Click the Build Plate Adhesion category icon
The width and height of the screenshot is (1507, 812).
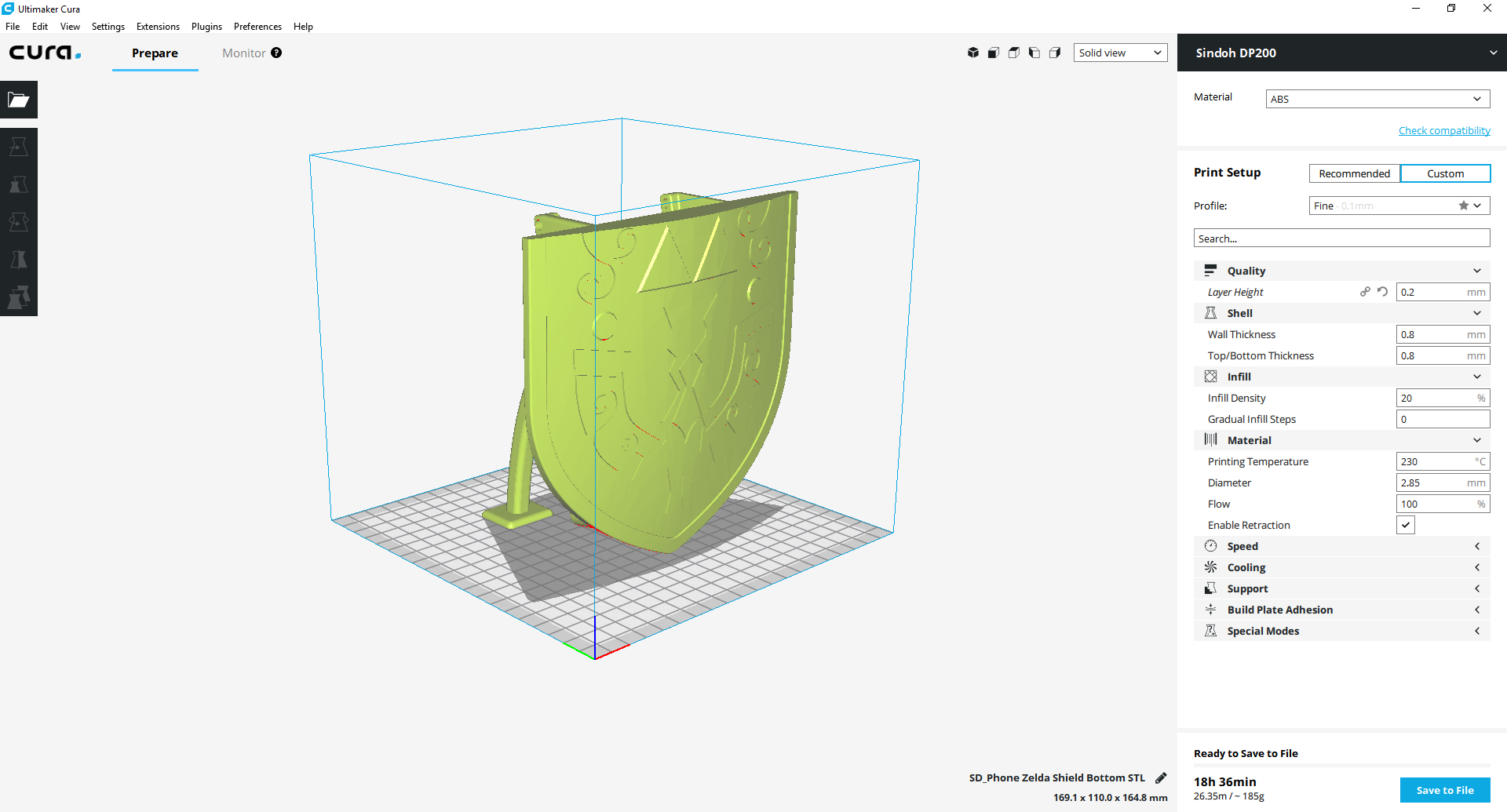(1210, 610)
